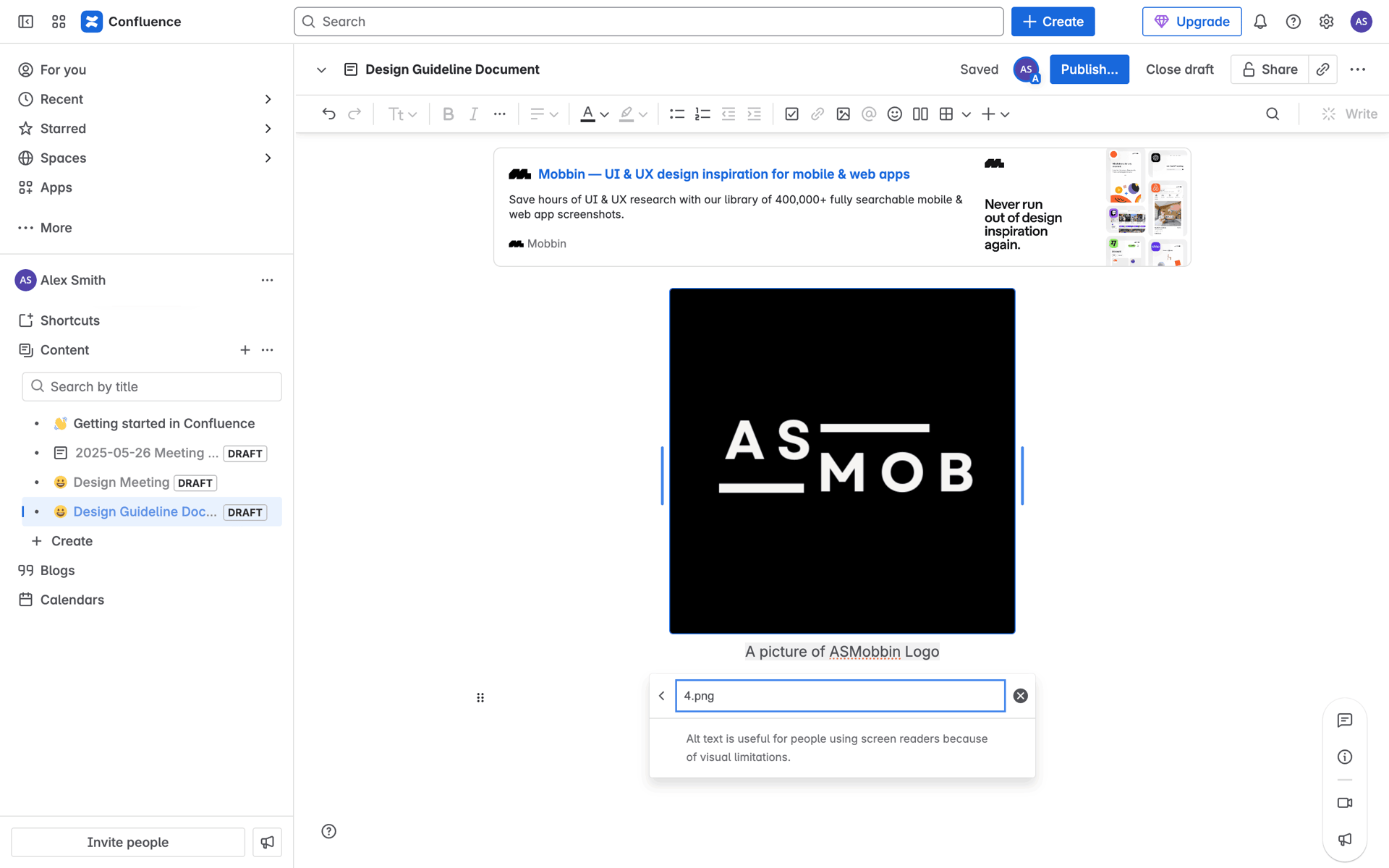Open the AI Write assistant
Screen dimensions: 1389x868
pos(1349,114)
